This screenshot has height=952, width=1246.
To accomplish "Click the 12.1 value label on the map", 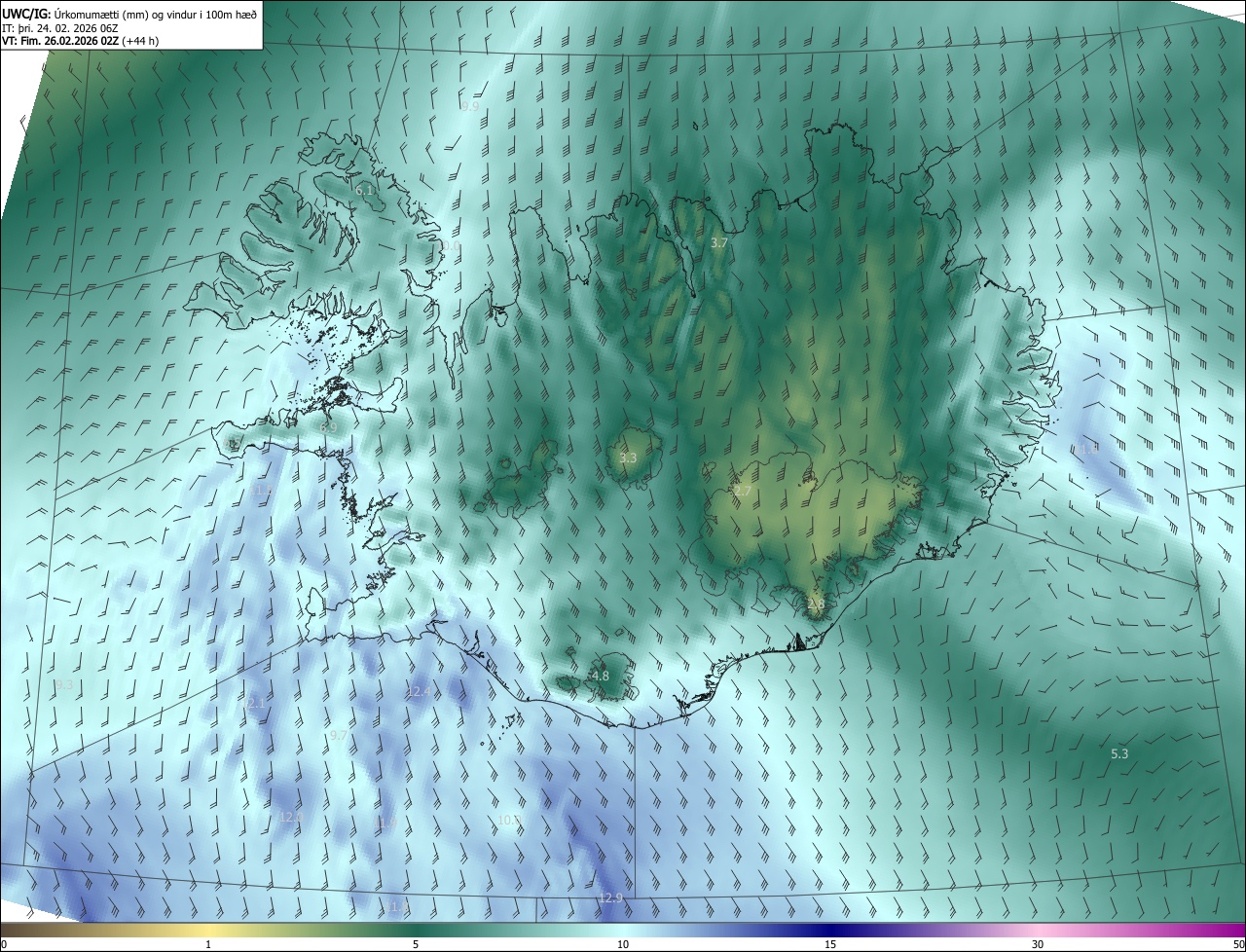I will click(255, 703).
